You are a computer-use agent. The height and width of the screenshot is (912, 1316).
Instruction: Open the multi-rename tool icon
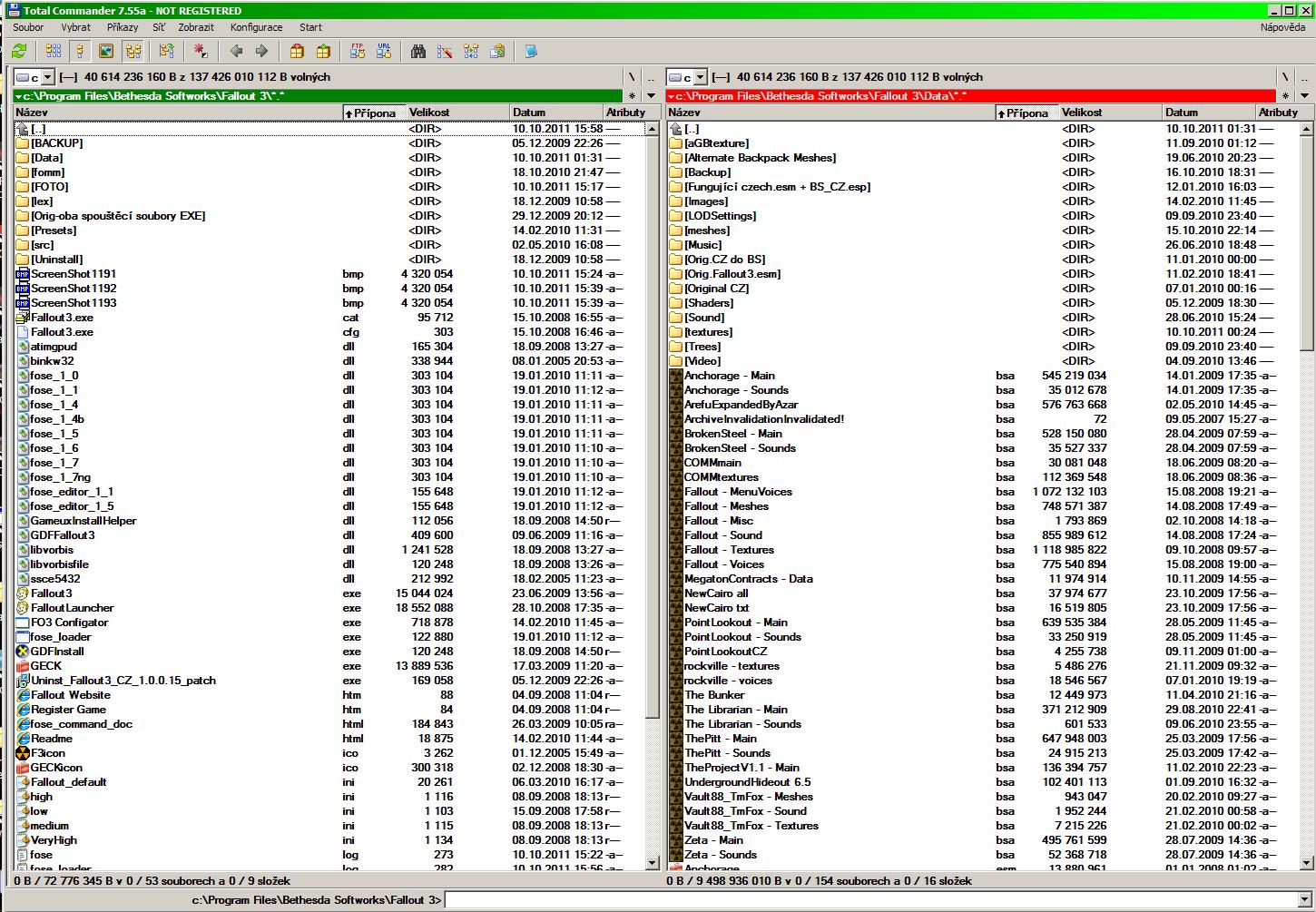445,52
